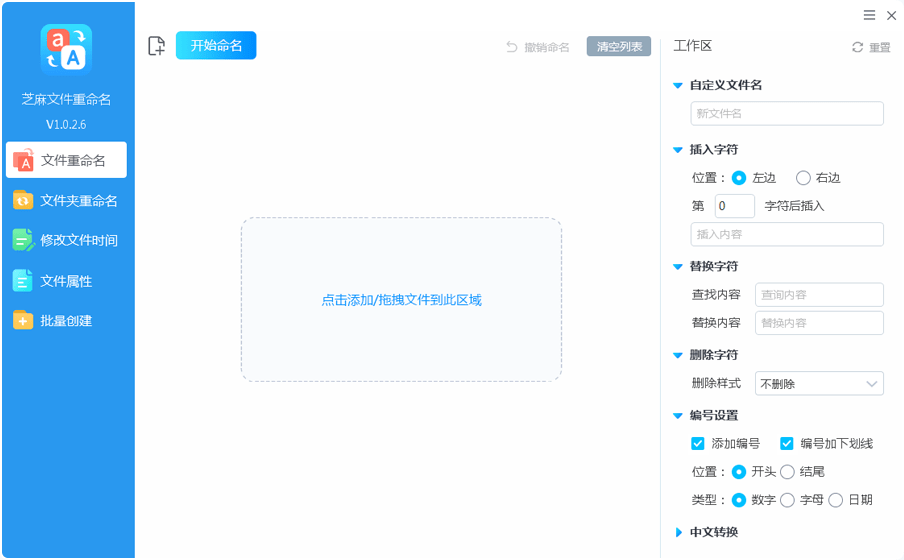904x560 pixels.
Task: Toggle the 添加编号 checkbox
Action: click(x=698, y=444)
